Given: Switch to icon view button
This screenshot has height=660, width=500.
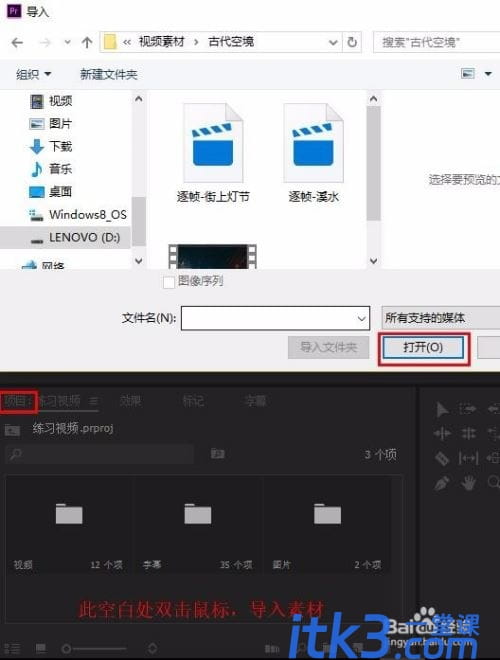Looking at the screenshot, I should tap(41, 648).
